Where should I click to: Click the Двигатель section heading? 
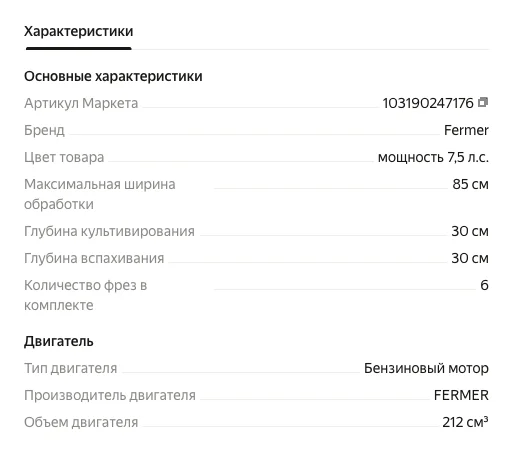[x=59, y=341]
